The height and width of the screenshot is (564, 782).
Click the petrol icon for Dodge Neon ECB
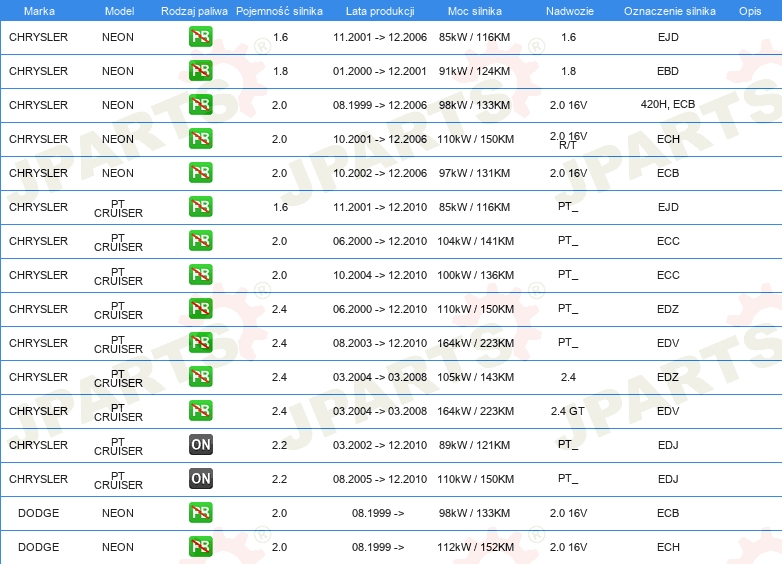pyautogui.click(x=200, y=513)
